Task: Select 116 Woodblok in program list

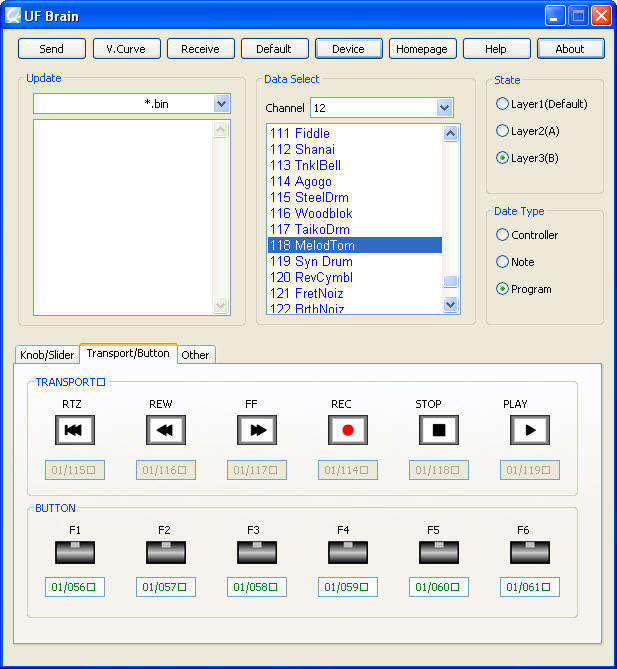Action: point(355,213)
